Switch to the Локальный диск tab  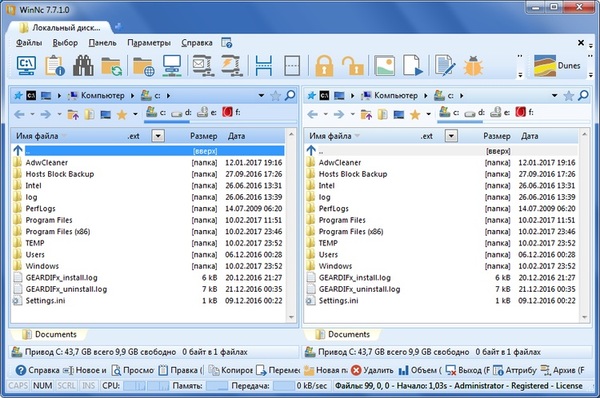point(60,28)
